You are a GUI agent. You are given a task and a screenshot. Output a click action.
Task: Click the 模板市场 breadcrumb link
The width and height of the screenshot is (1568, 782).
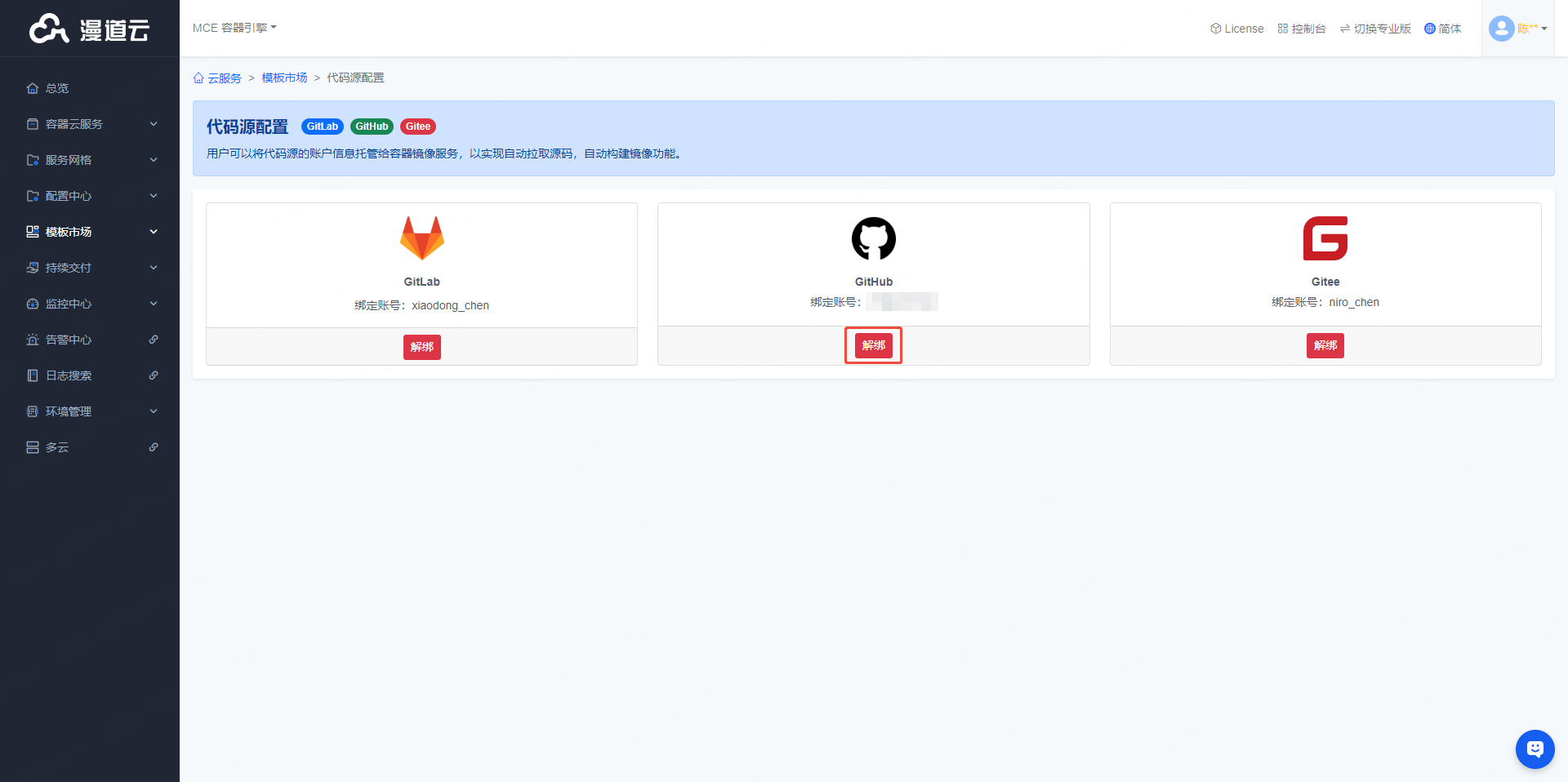(284, 78)
